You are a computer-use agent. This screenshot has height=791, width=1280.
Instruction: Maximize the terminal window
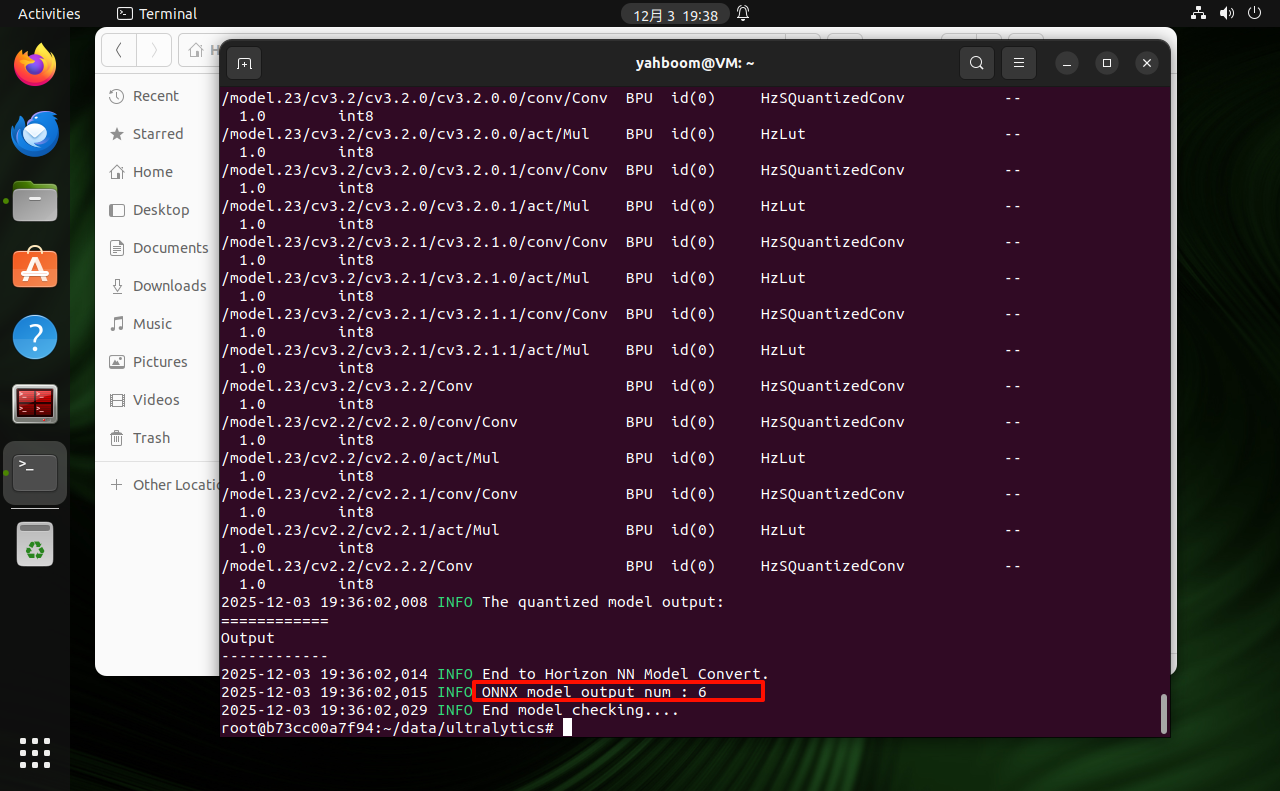pyautogui.click(x=1107, y=63)
